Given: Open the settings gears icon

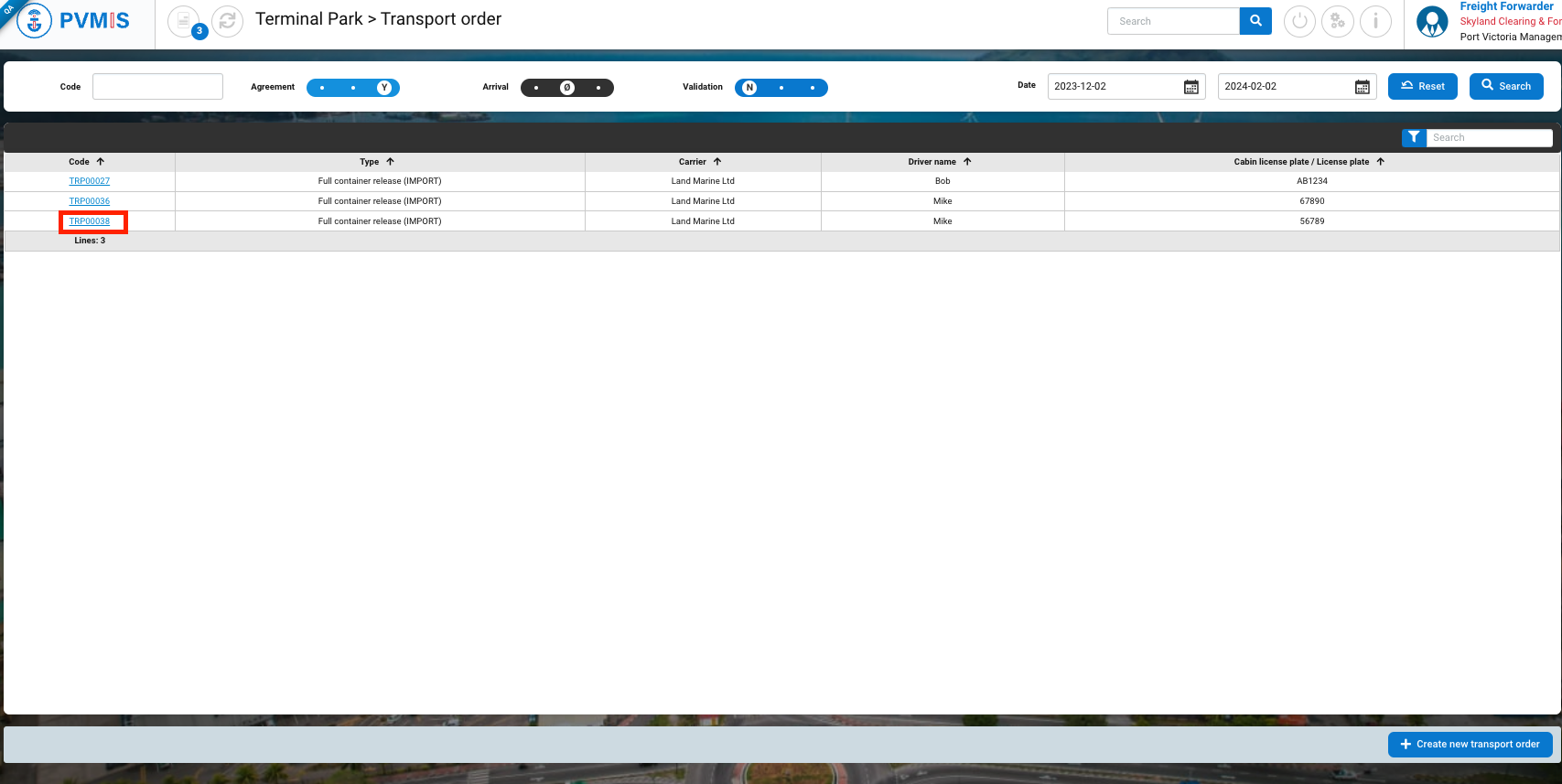Looking at the screenshot, I should pyautogui.click(x=1338, y=21).
